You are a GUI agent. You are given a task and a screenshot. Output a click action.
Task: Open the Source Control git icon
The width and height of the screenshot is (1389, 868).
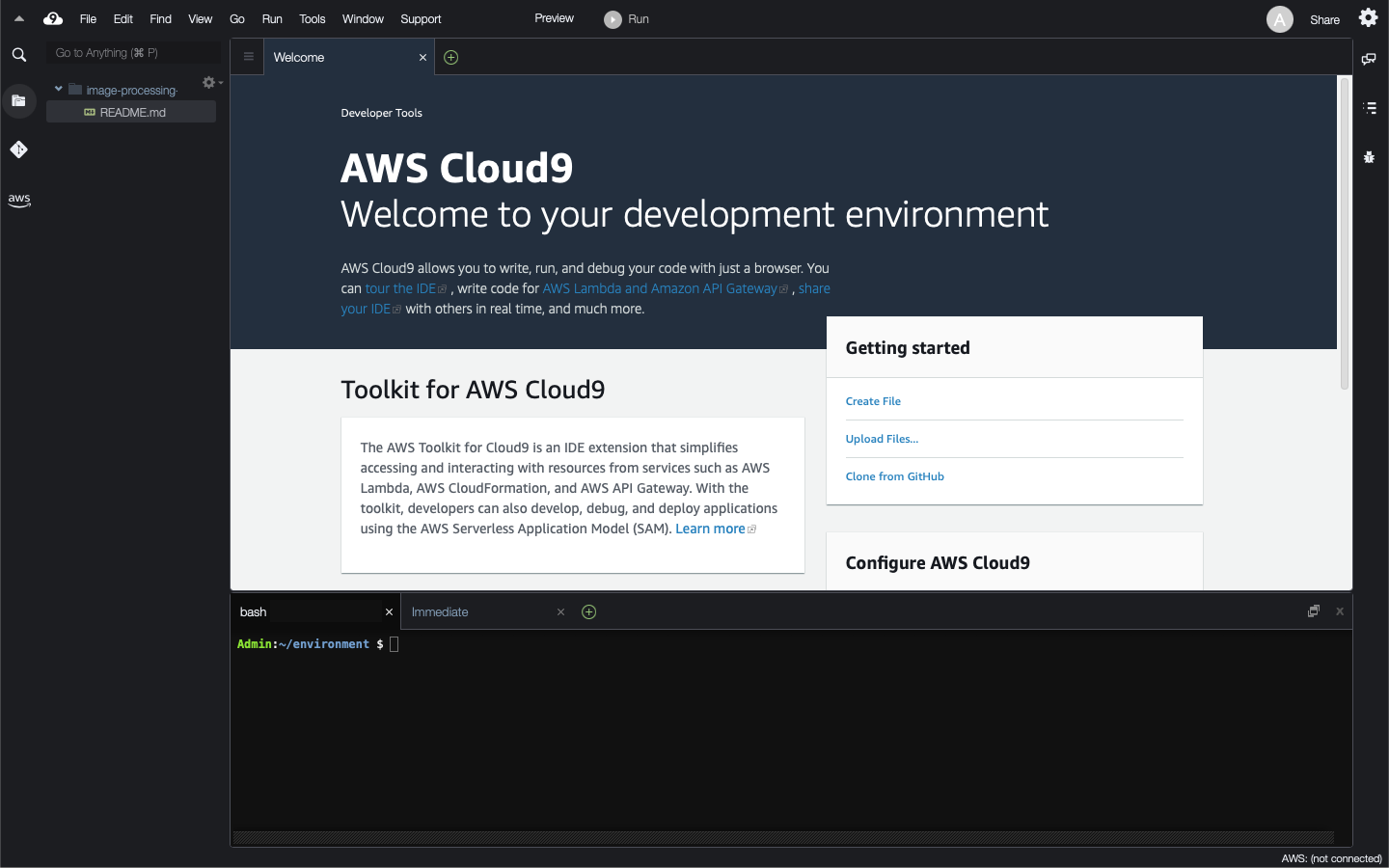click(x=18, y=149)
